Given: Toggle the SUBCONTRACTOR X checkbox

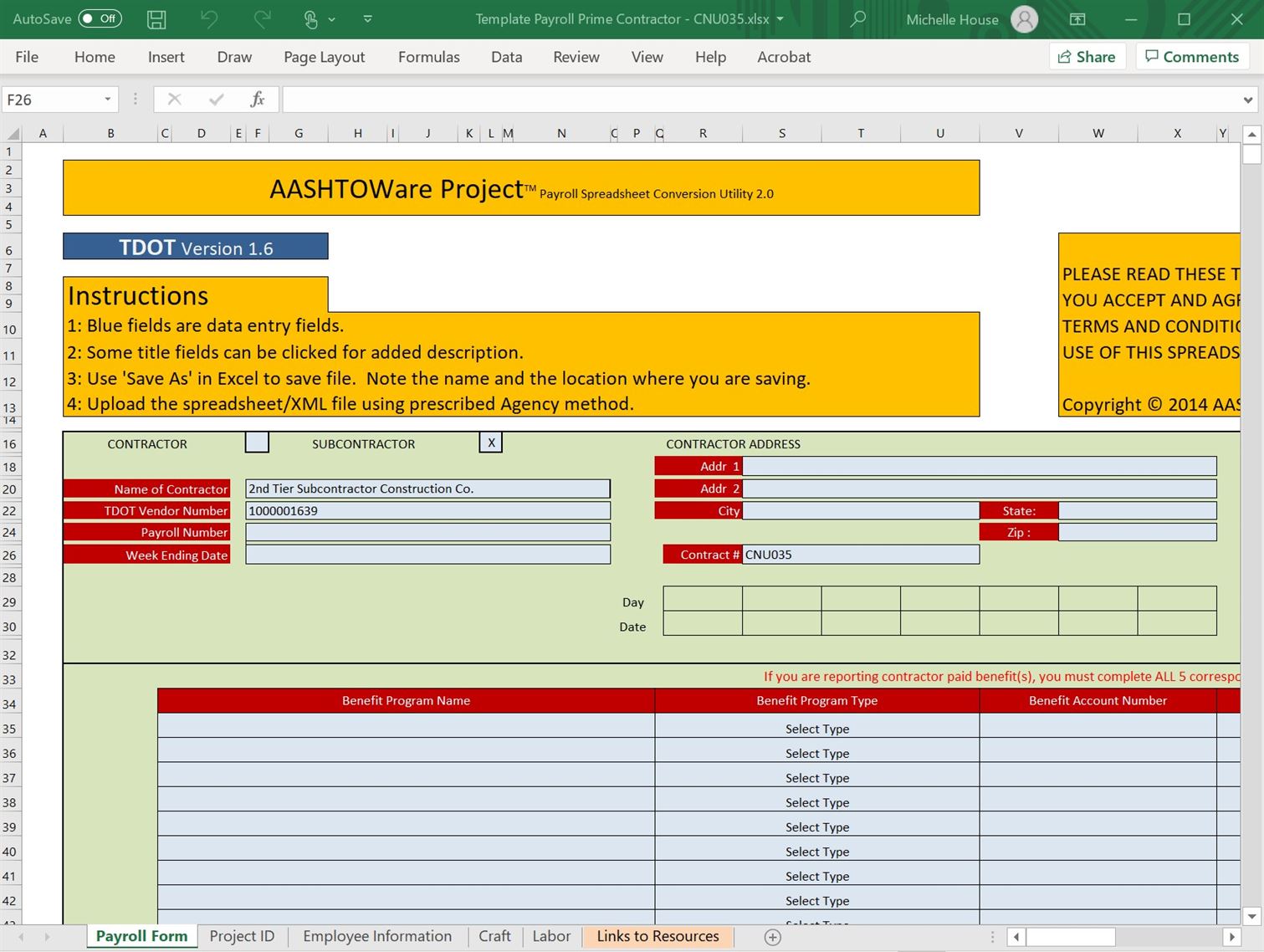Looking at the screenshot, I should click(491, 443).
